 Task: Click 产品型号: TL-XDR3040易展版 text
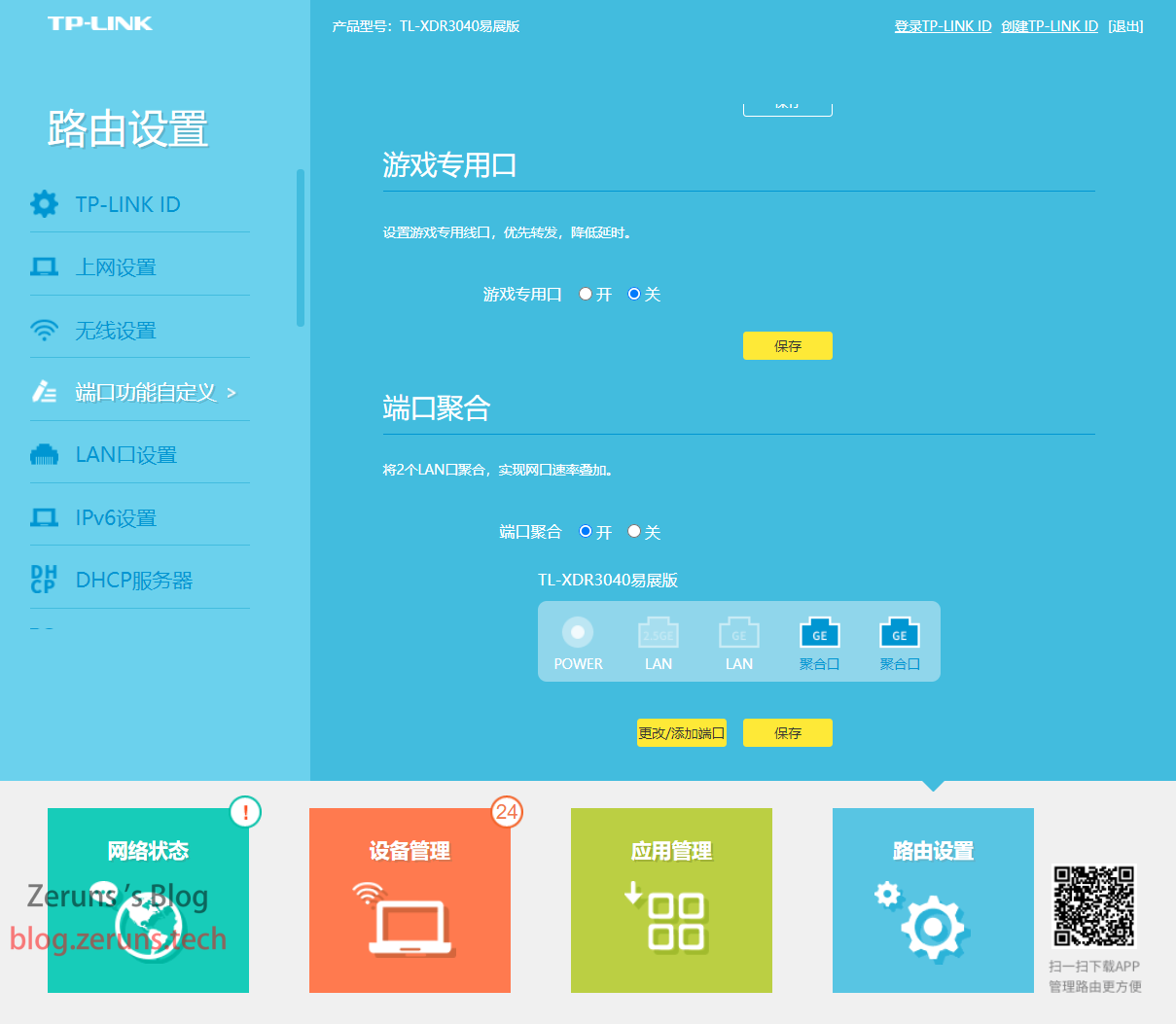426,26
